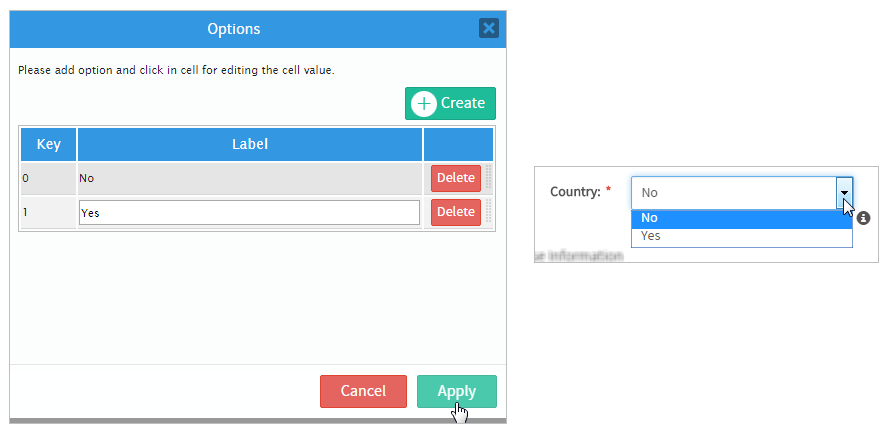Click key cell 0 in first row
889x435 pixels.
click(x=48, y=178)
